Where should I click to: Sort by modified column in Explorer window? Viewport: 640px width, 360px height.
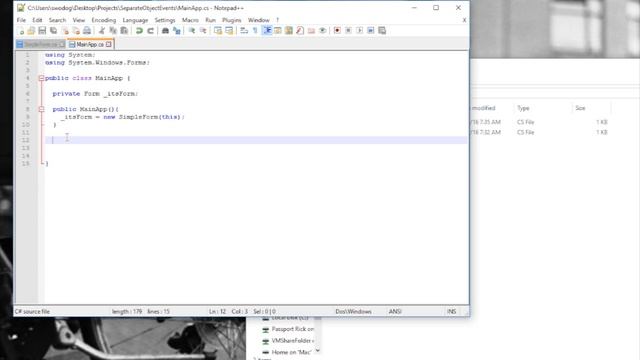point(484,108)
